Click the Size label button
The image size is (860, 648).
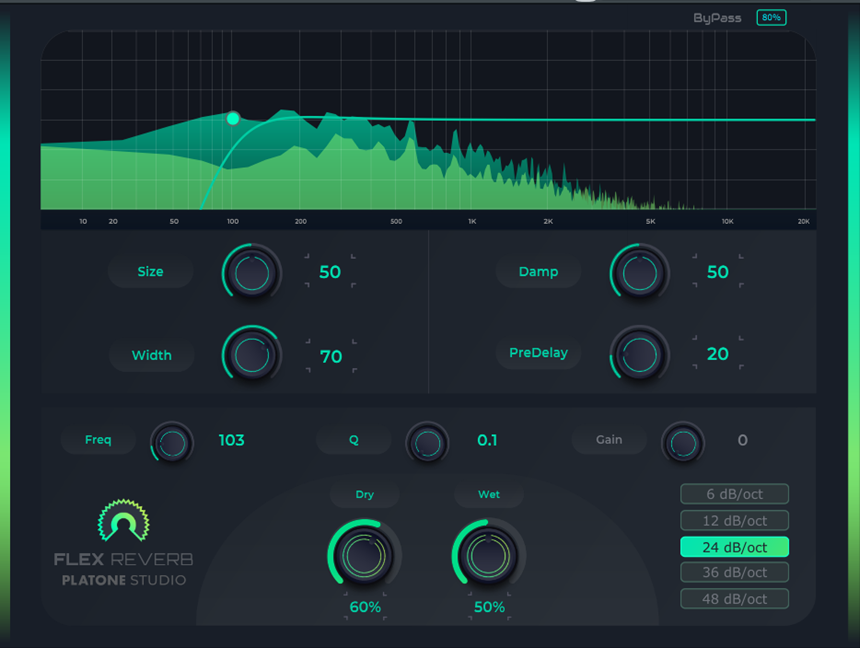[x=150, y=272]
